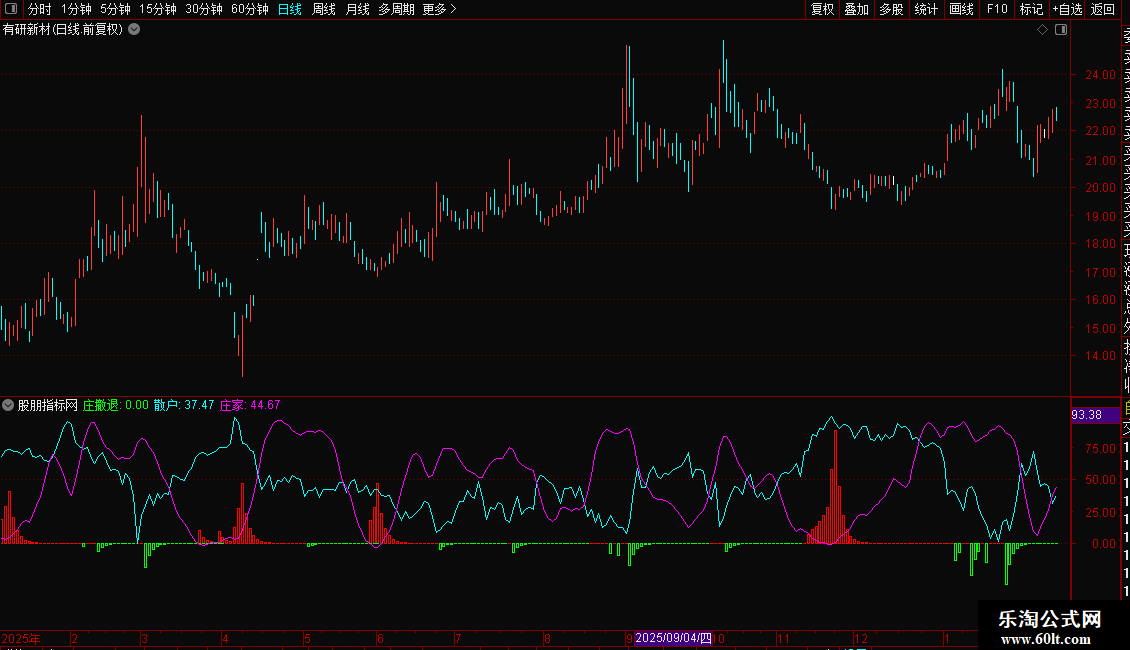Switch to 分时 intraday view
The width and height of the screenshot is (1130, 650).
tap(40, 9)
